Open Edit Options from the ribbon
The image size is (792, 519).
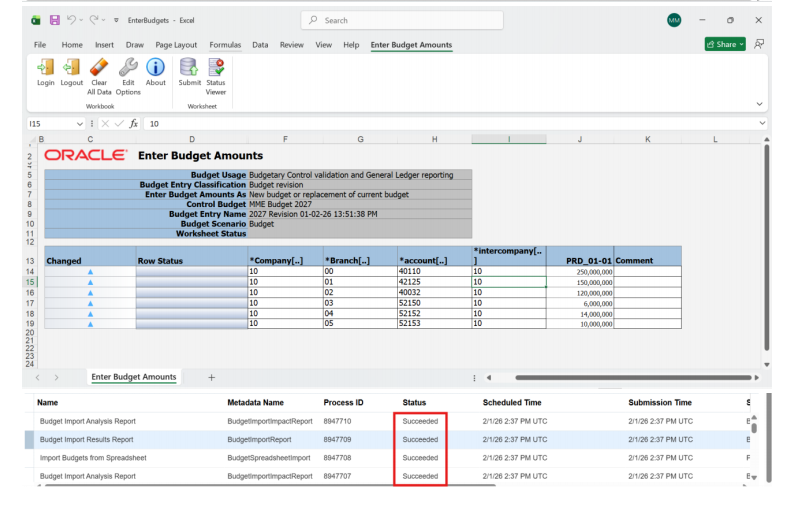point(128,68)
